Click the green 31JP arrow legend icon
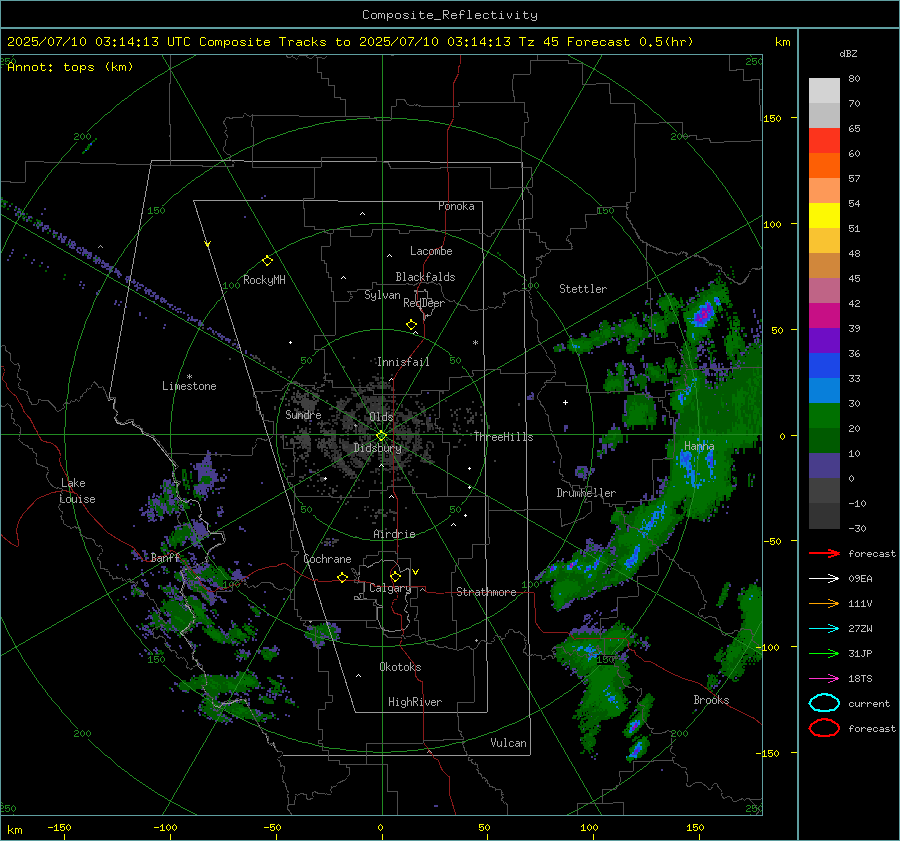 824,653
